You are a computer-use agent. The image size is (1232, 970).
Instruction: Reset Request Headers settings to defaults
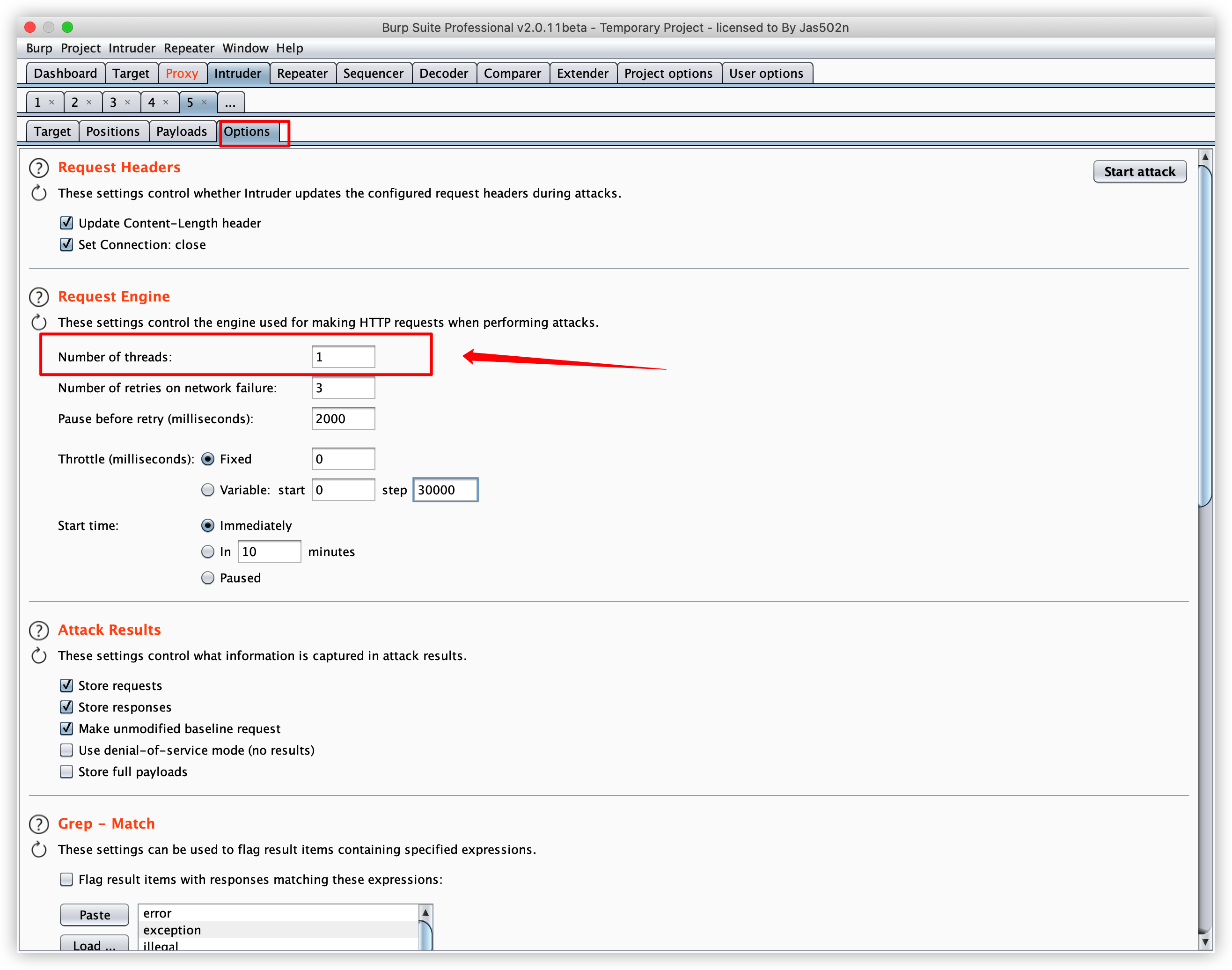(x=38, y=194)
